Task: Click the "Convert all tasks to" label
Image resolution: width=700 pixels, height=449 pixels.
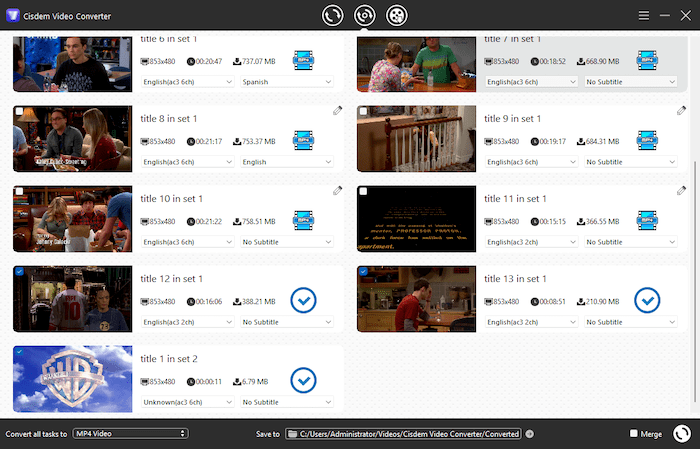Action: point(36,434)
